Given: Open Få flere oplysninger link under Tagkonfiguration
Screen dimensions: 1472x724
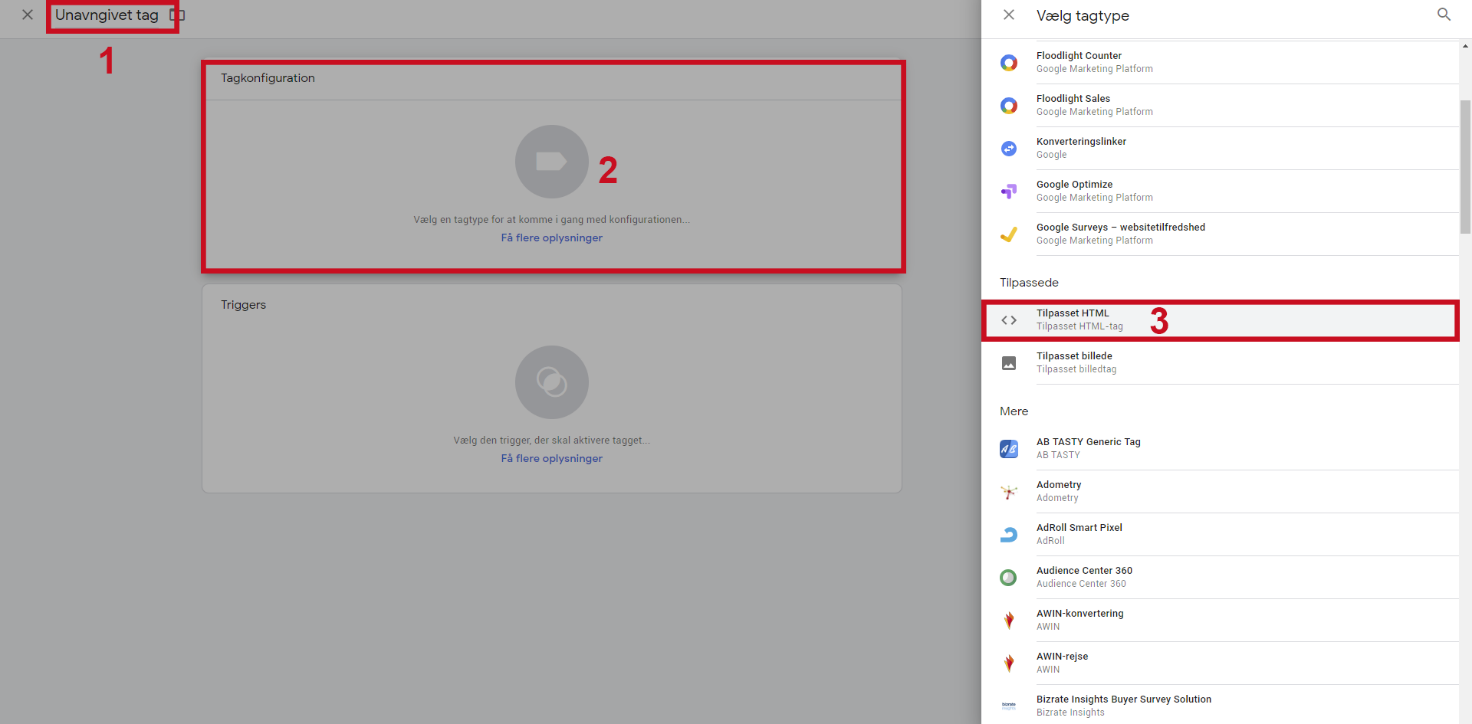Looking at the screenshot, I should pyautogui.click(x=551, y=238).
